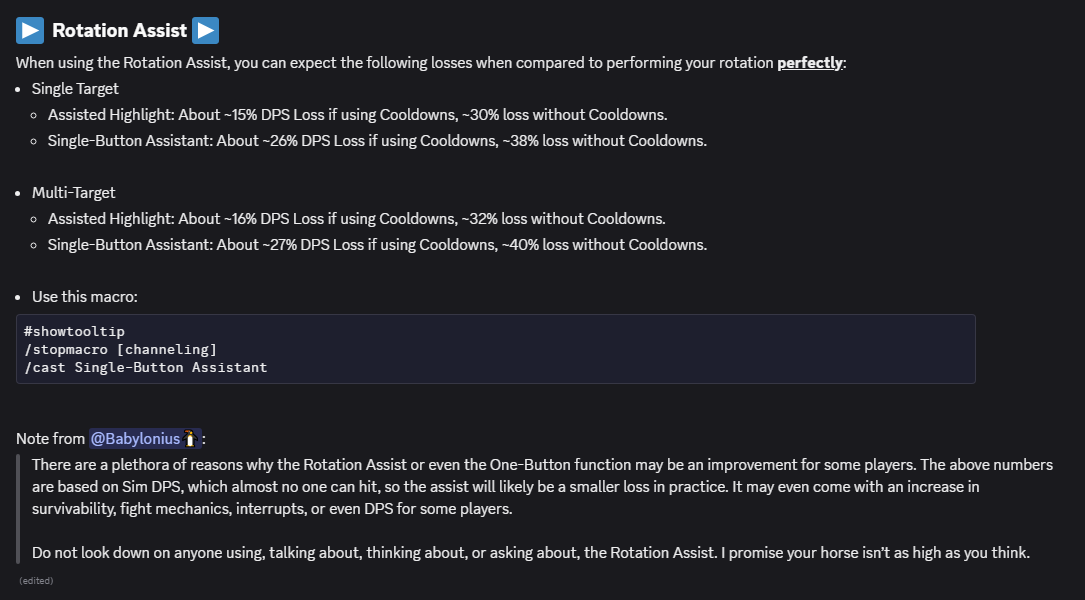Click the ~27% DPS Loss Single-Button line
The width and height of the screenshot is (1085, 600).
click(x=377, y=245)
